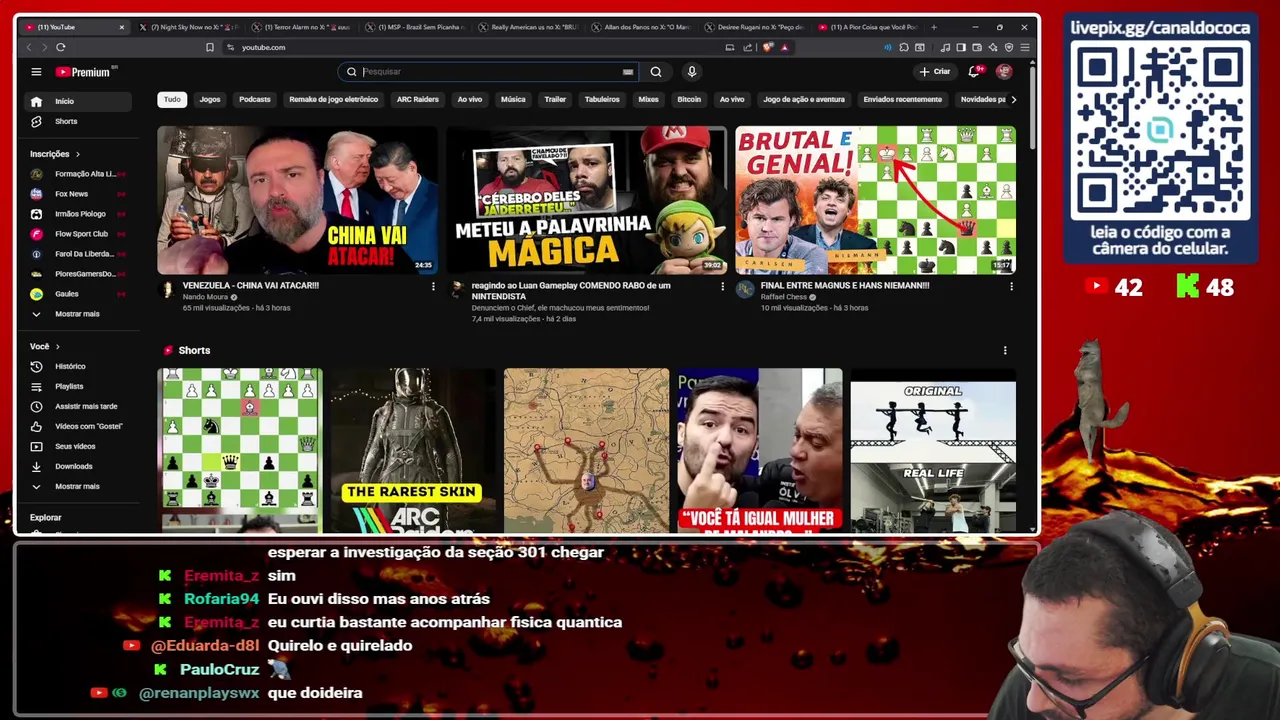Open the YouTube guide hamburger menu
Viewport: 1280px width, 720px height.
click(x=36, y=71)
